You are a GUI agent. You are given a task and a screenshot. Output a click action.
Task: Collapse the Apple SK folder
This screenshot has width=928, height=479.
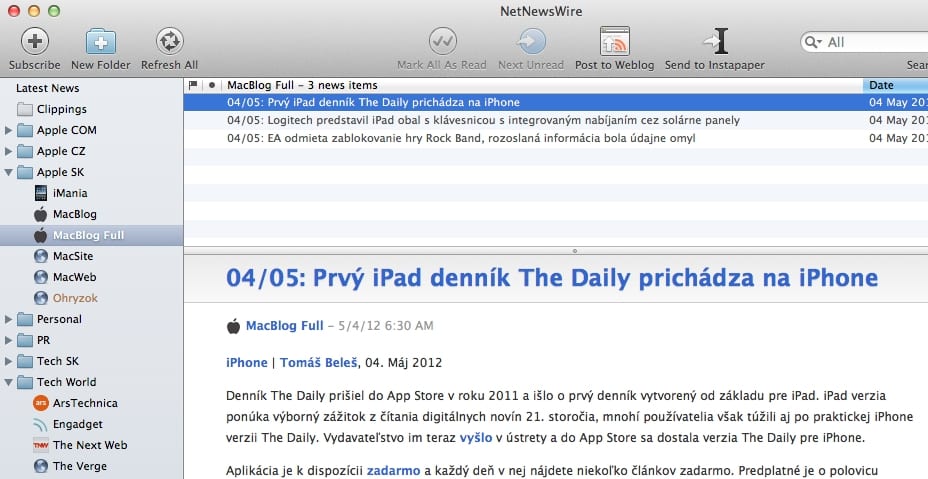(x=8, y=172)
